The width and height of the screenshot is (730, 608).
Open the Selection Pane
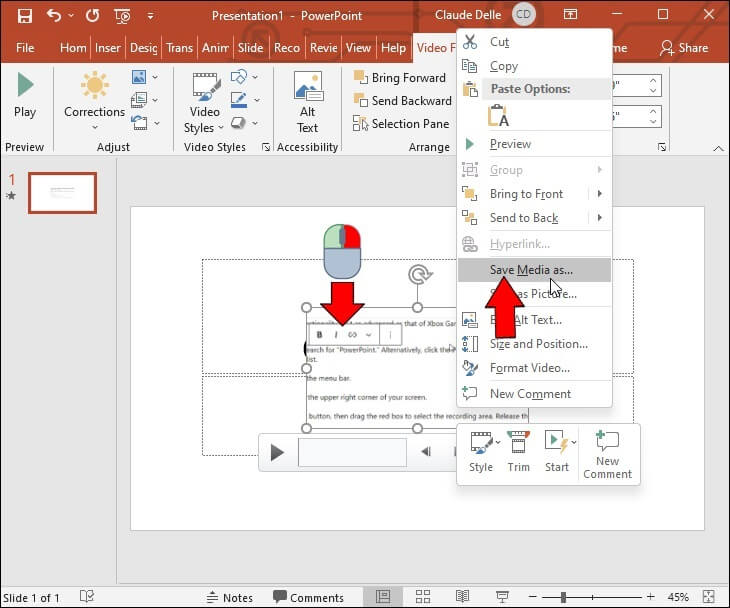pyautogui.click(x=400, y=124)
